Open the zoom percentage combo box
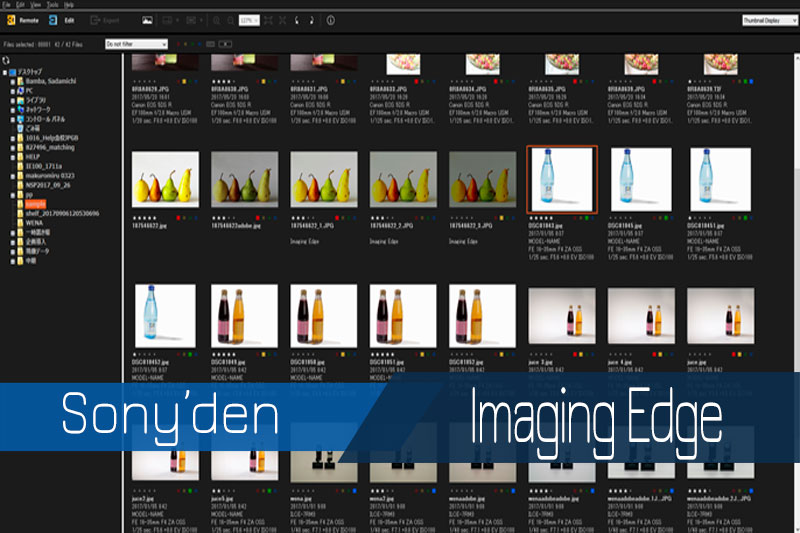Screen dimensions: 800x533 tap(249, 20)
